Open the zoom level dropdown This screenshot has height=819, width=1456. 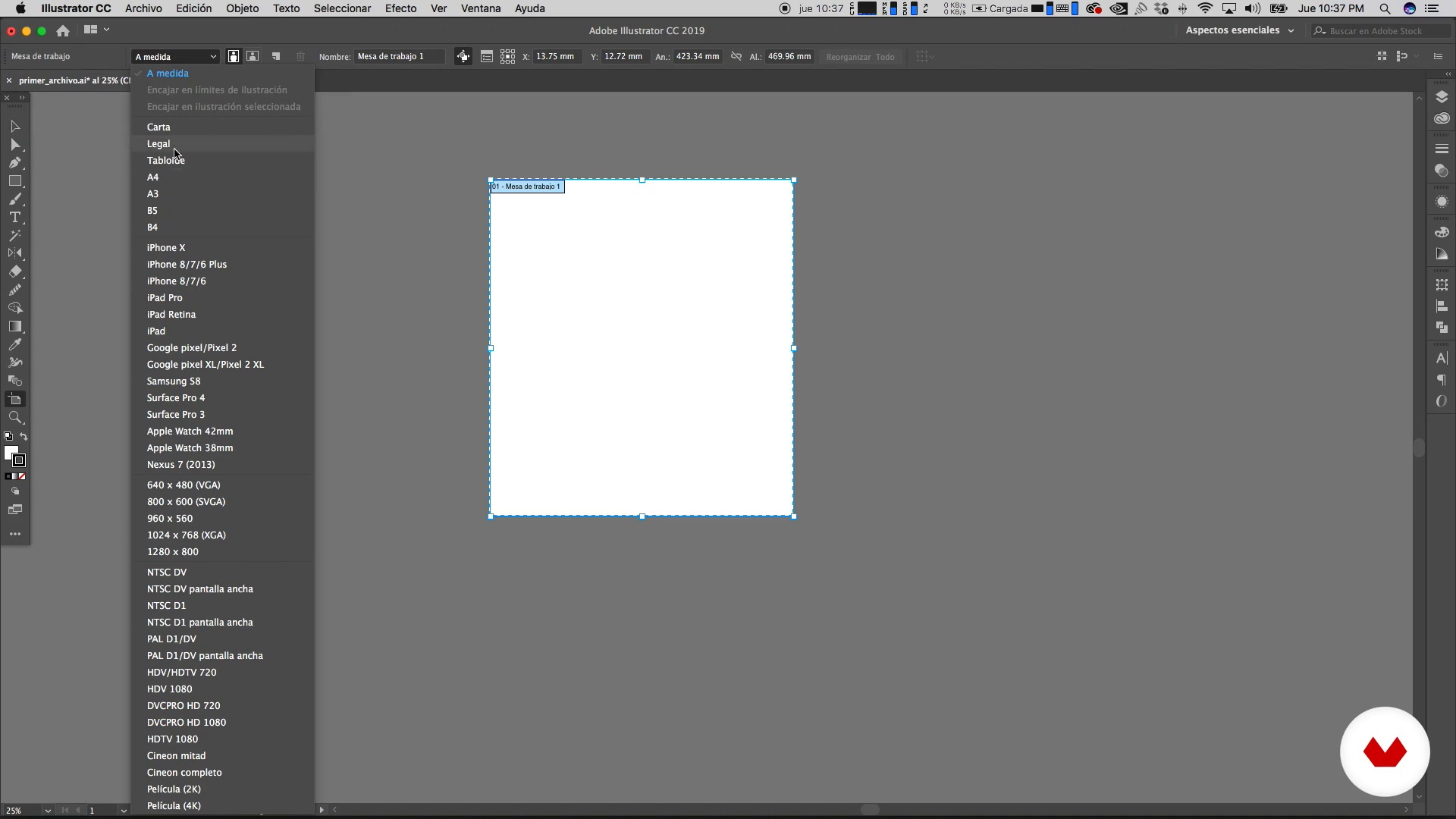[48, 810]
